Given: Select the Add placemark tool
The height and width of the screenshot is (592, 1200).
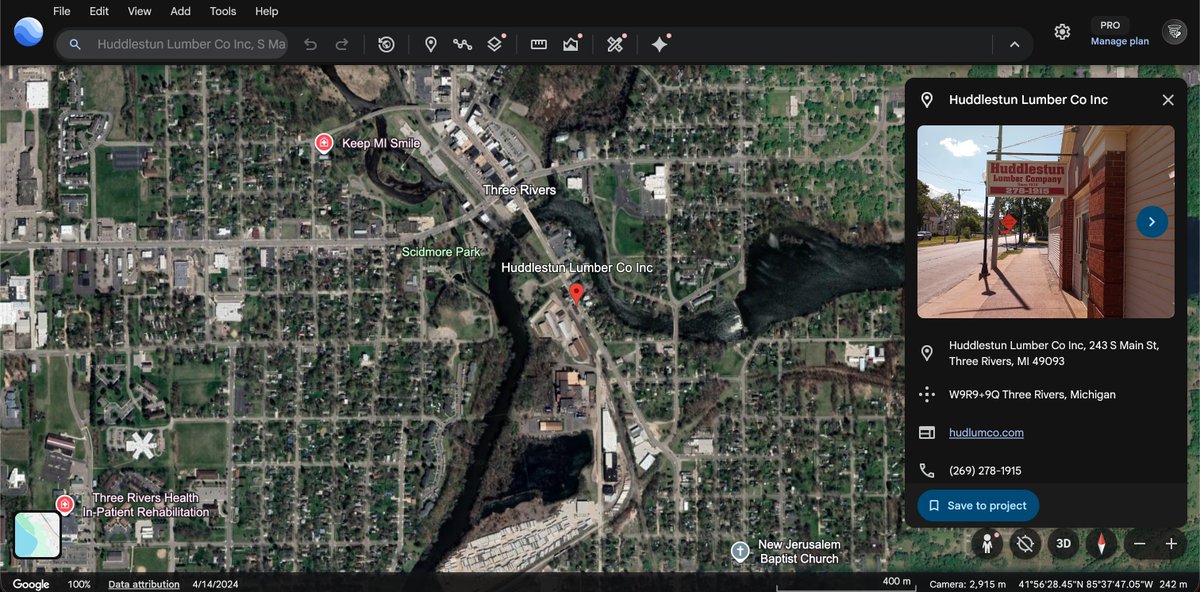Looking at the screenshot, I should (x=431, y=44).
